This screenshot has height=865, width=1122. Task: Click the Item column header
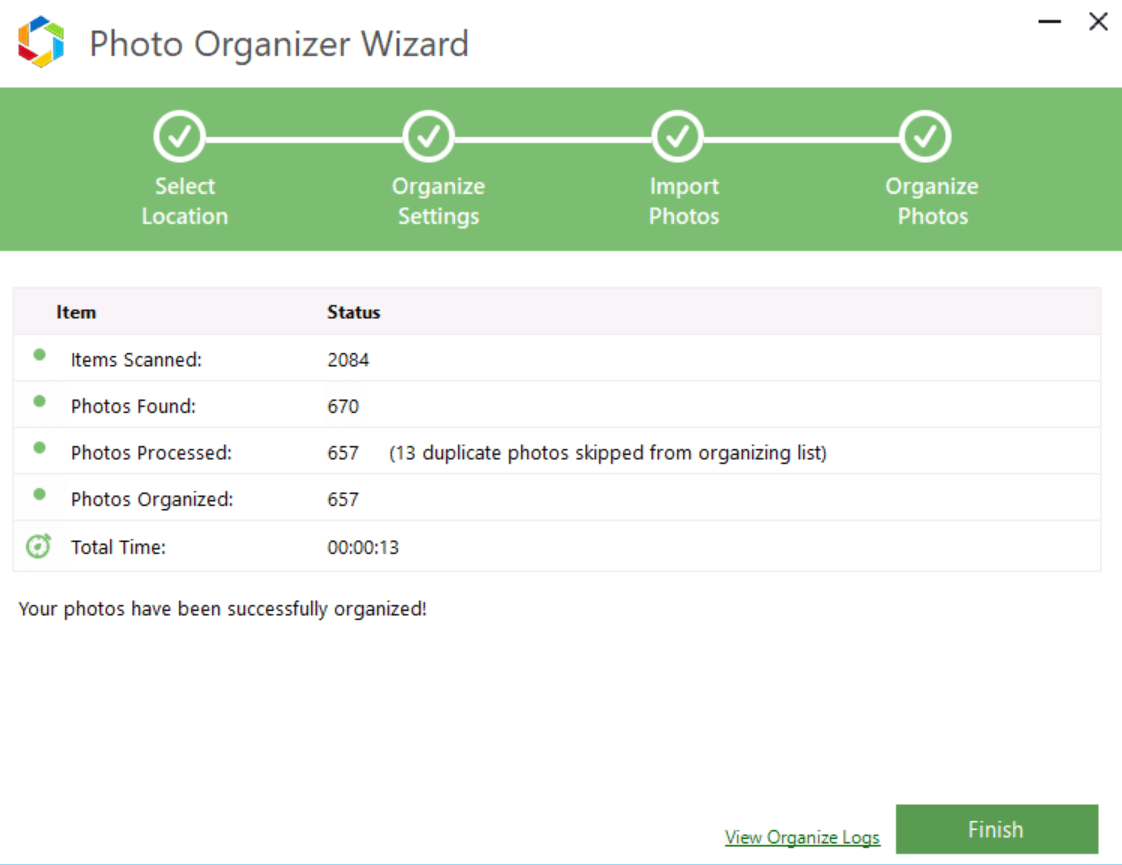77,312
